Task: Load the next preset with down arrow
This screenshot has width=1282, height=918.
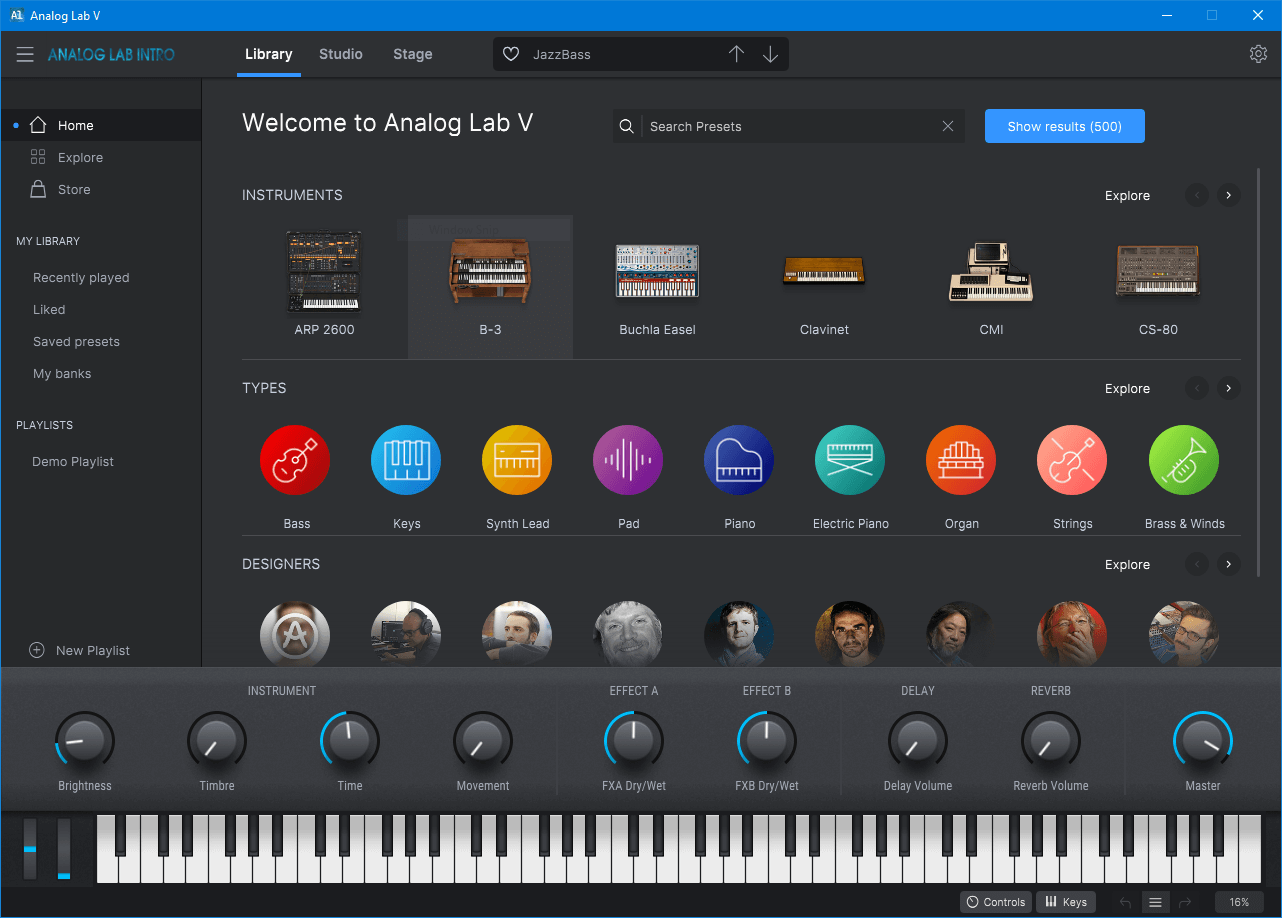Action: [770, 54]
